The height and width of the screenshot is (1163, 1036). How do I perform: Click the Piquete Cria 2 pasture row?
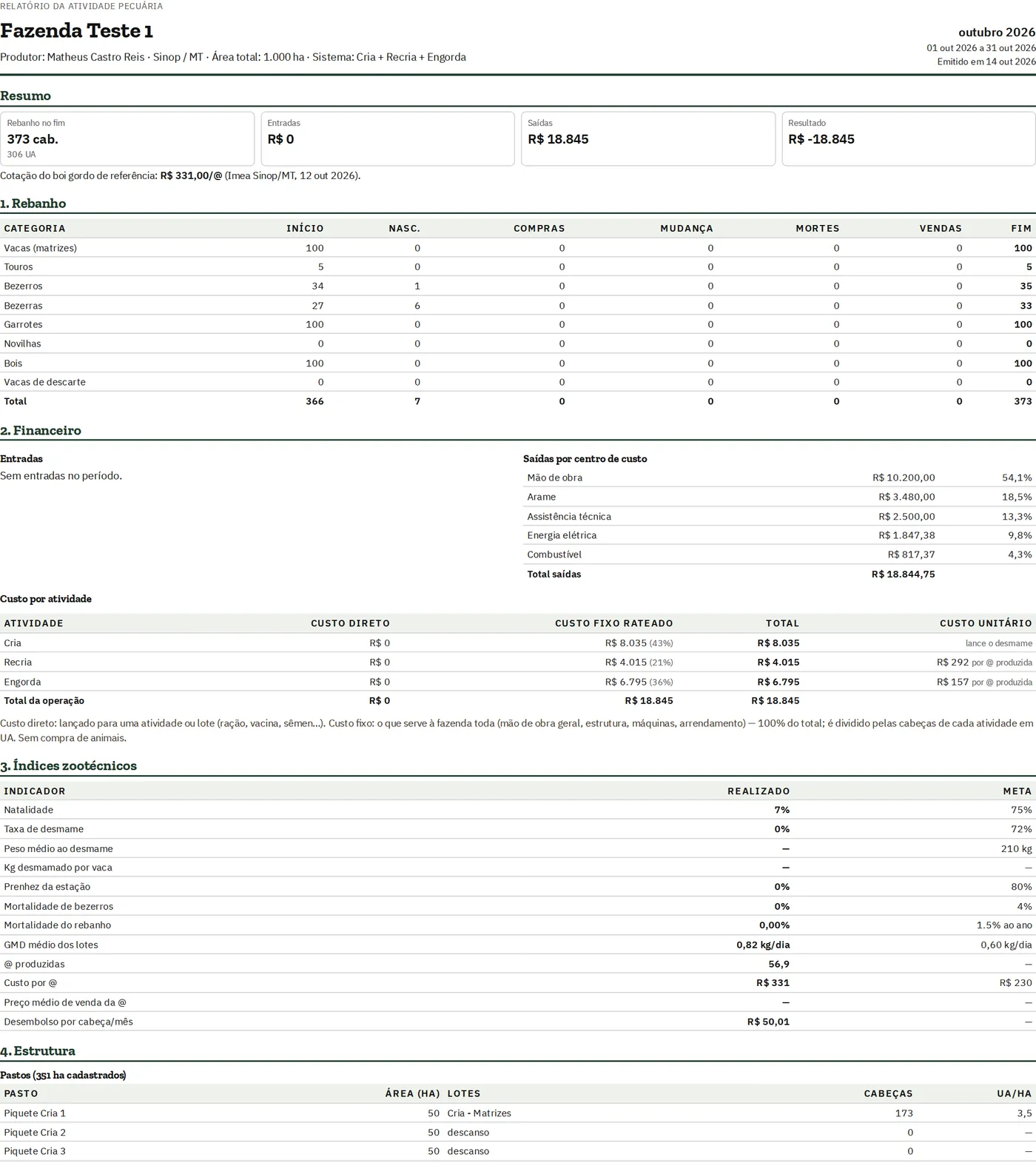[x=518, y=1133]
